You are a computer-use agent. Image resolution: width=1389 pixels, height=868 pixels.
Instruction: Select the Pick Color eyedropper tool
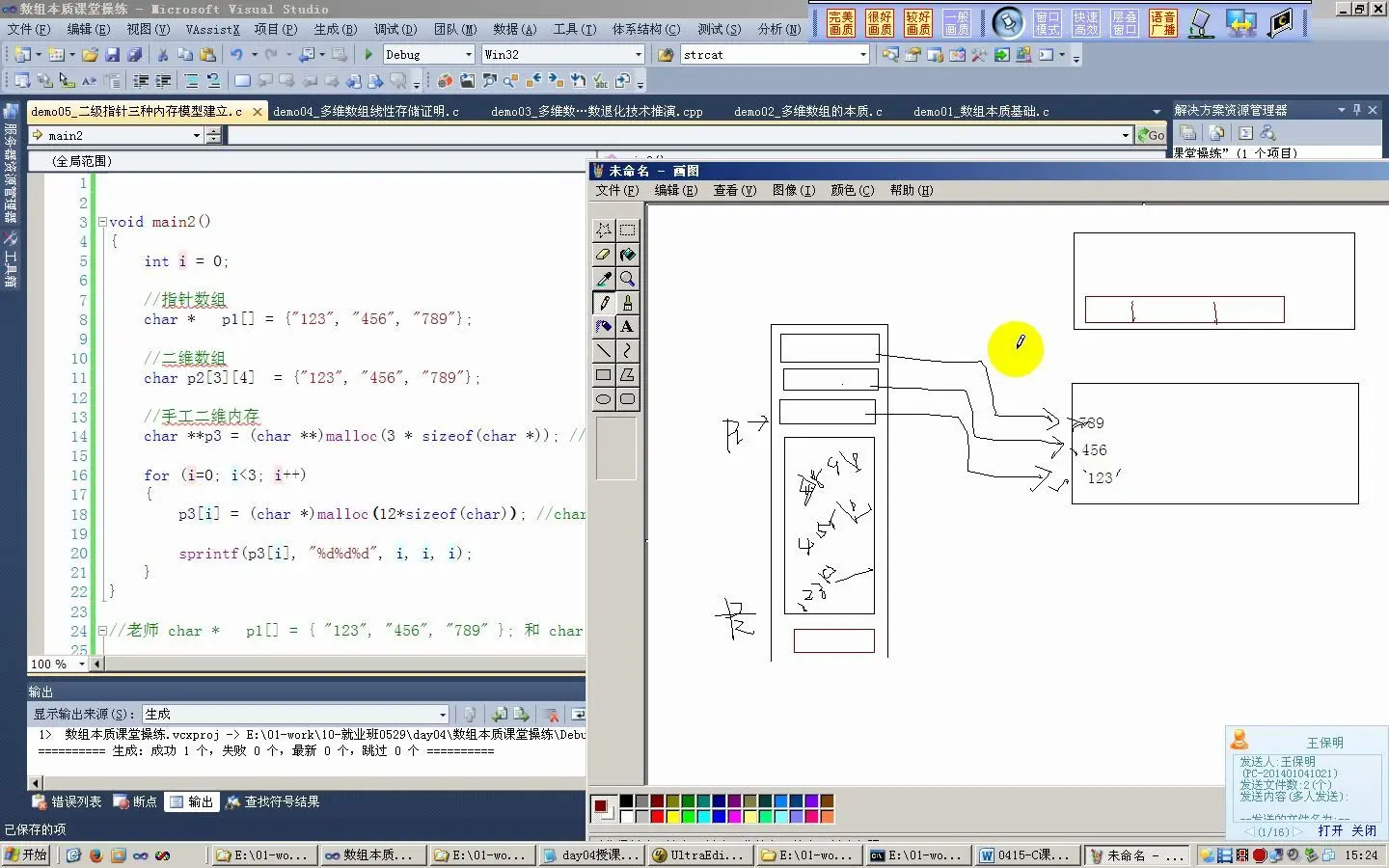[604, 278]
